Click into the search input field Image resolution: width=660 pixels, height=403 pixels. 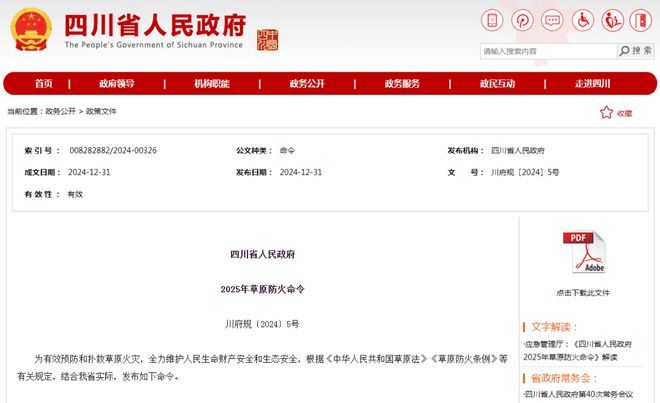(548, 51)
